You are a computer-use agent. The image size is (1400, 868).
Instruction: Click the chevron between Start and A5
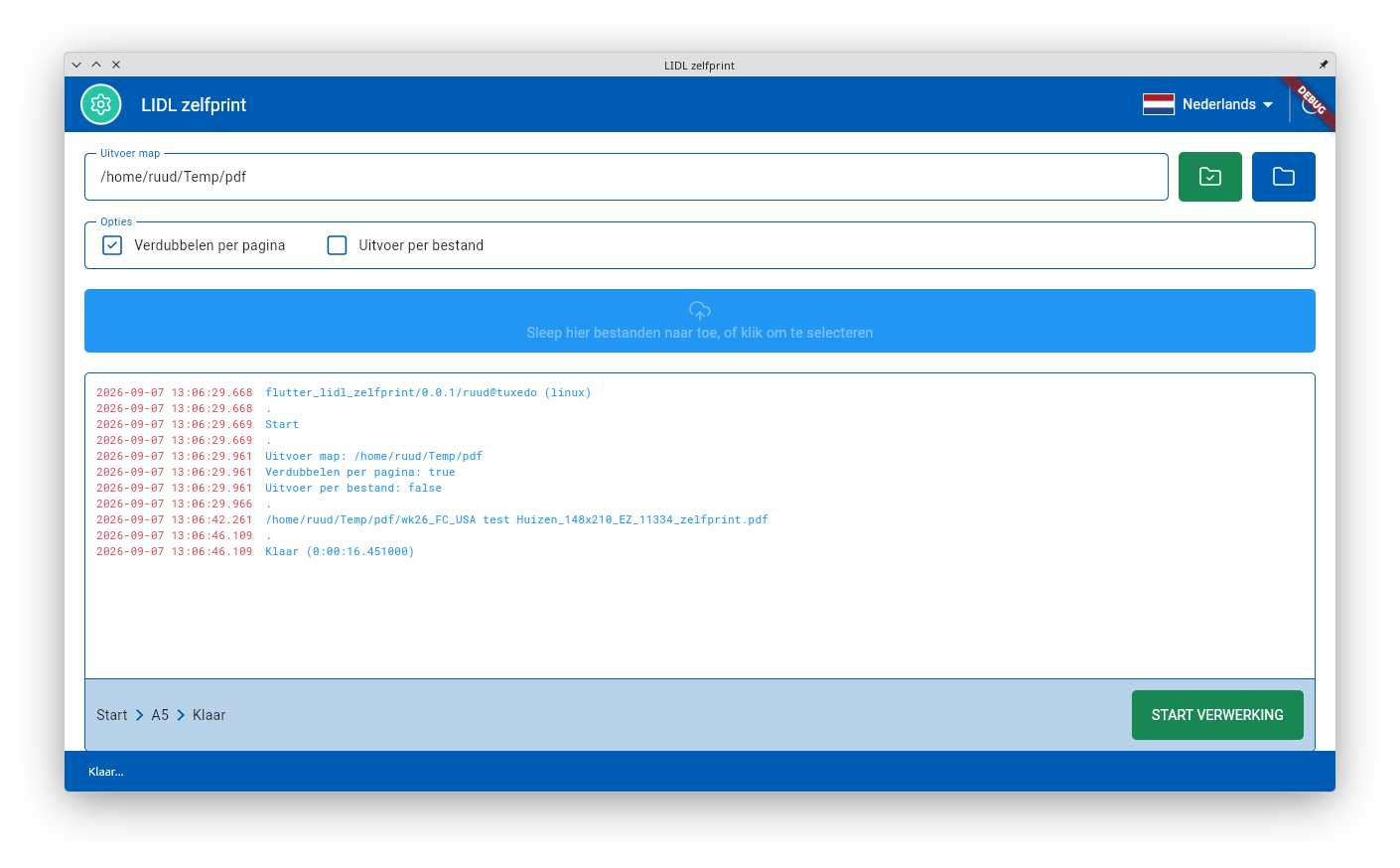pyautogui.click(x=140, y=715)
